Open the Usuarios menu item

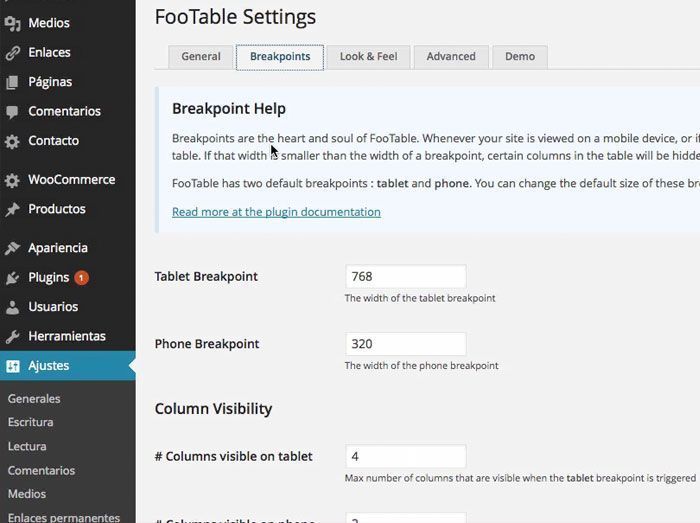pyautogui.click(x=68, y=307)
